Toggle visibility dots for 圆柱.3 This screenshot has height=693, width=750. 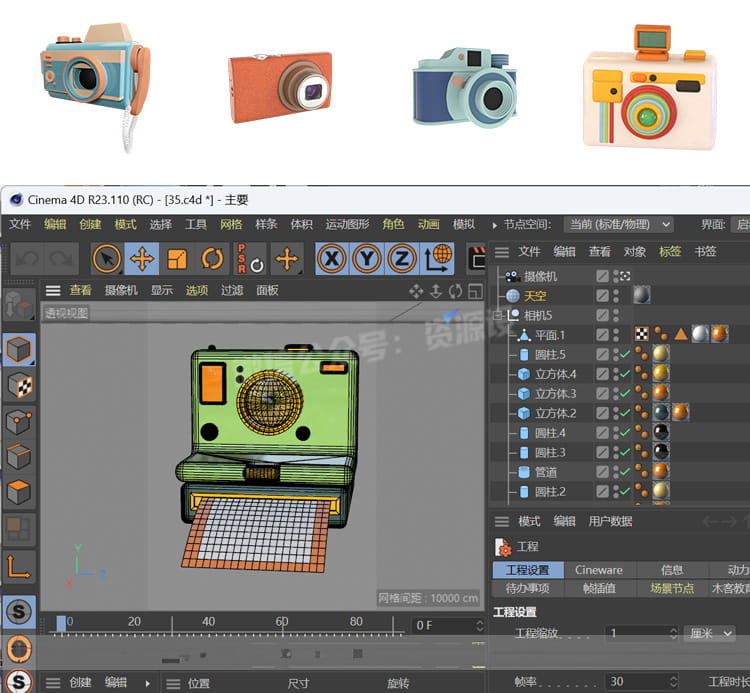(616, 452)
